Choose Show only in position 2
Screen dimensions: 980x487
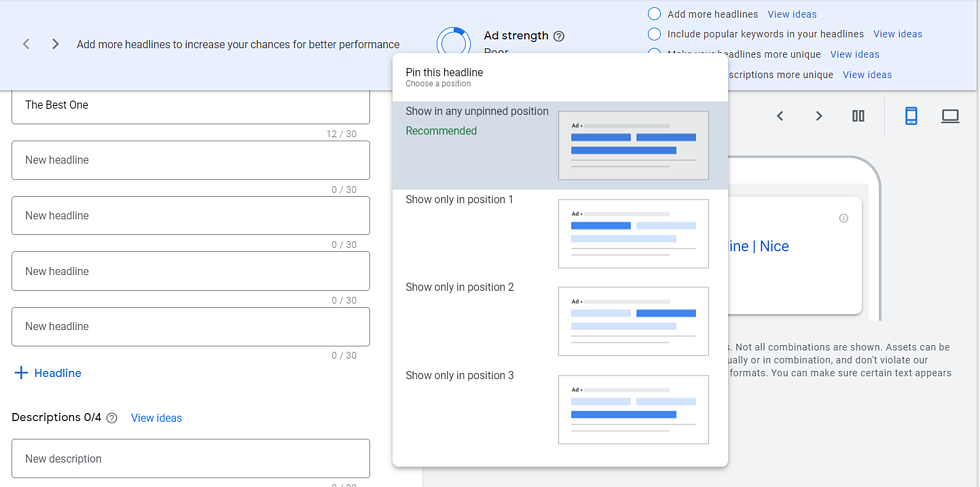pos(460,288)
